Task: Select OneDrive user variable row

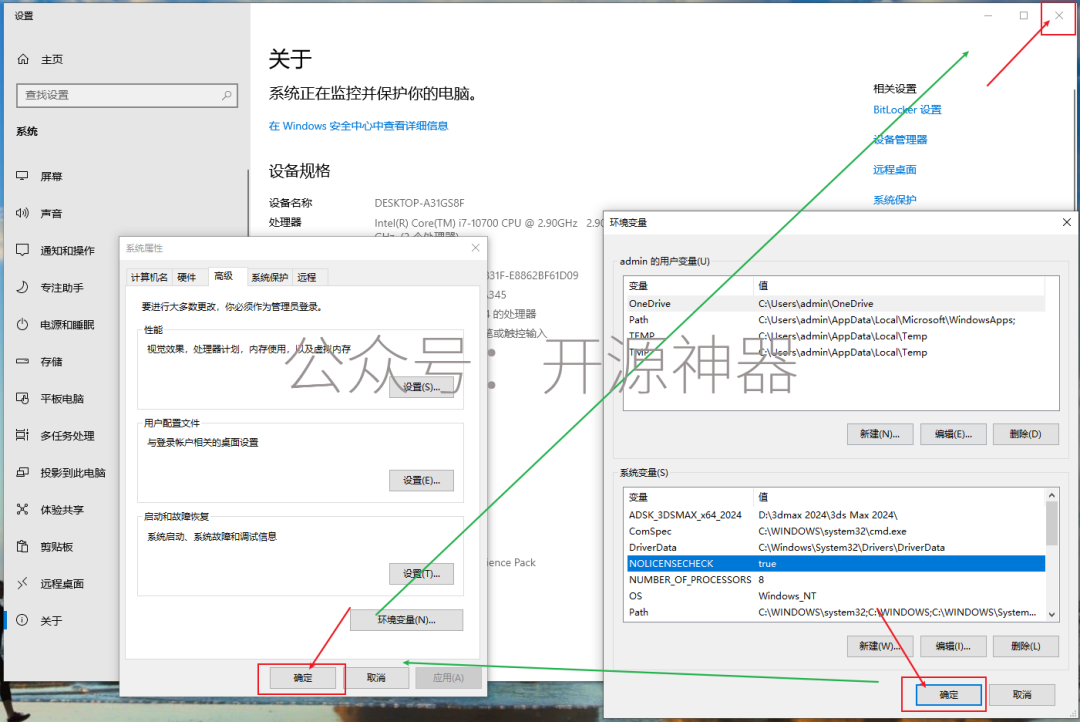Action: (835, 303)
